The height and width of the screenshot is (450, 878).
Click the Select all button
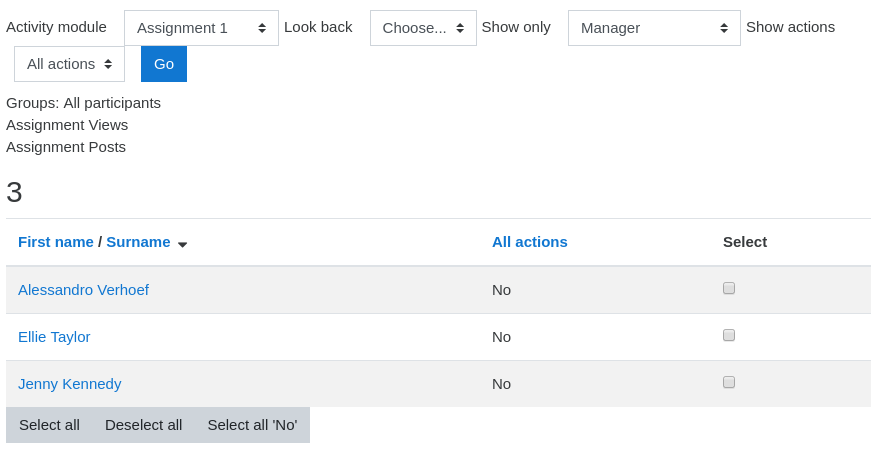click(x=49, y=425)
